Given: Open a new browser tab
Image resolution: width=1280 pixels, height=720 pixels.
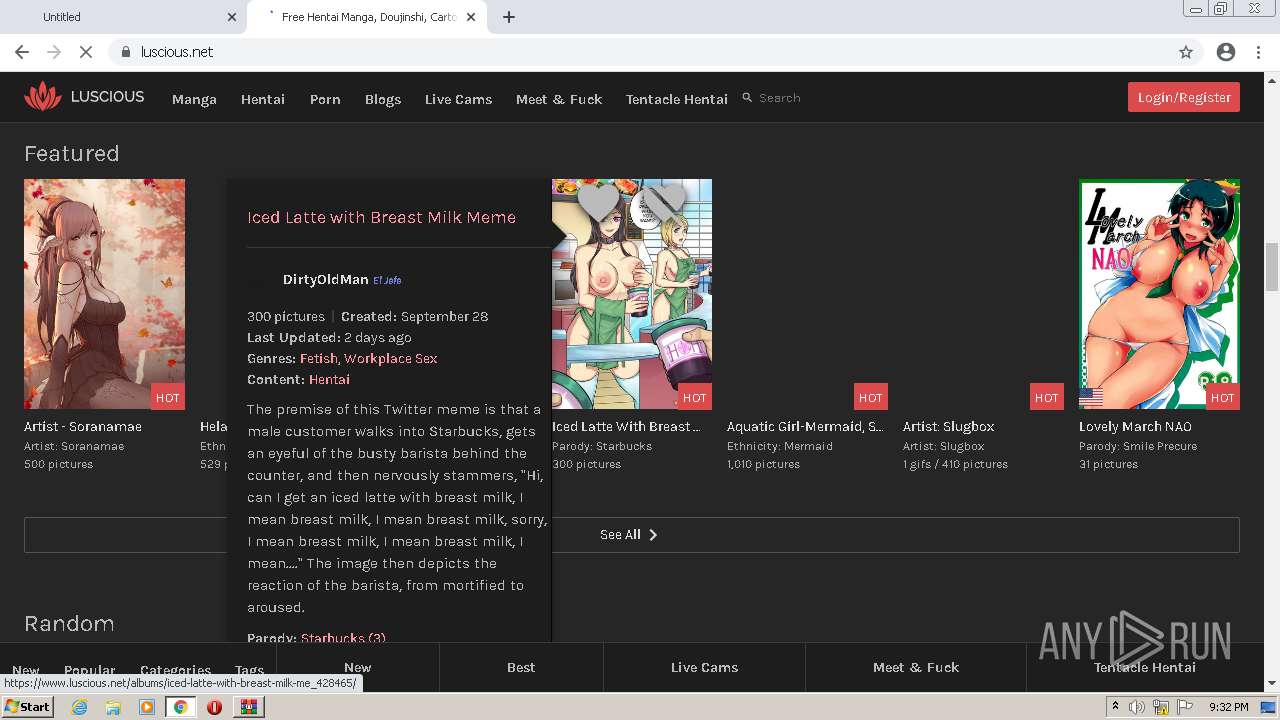Looking at the screenshot, I should tap(509, 17).
